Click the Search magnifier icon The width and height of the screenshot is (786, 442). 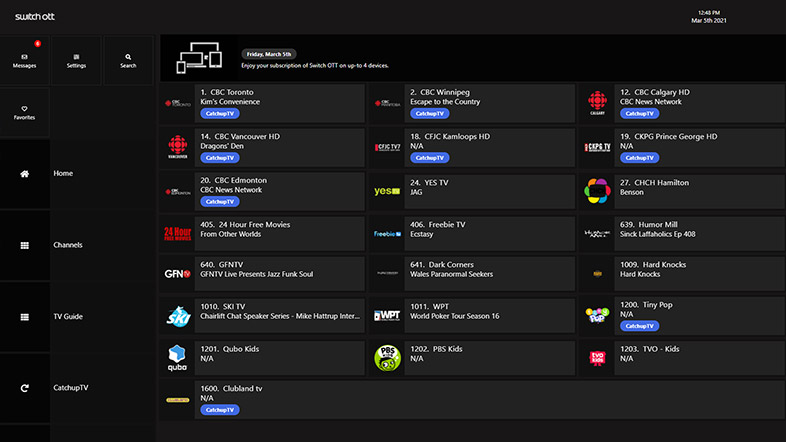click(x=128, y=57)
